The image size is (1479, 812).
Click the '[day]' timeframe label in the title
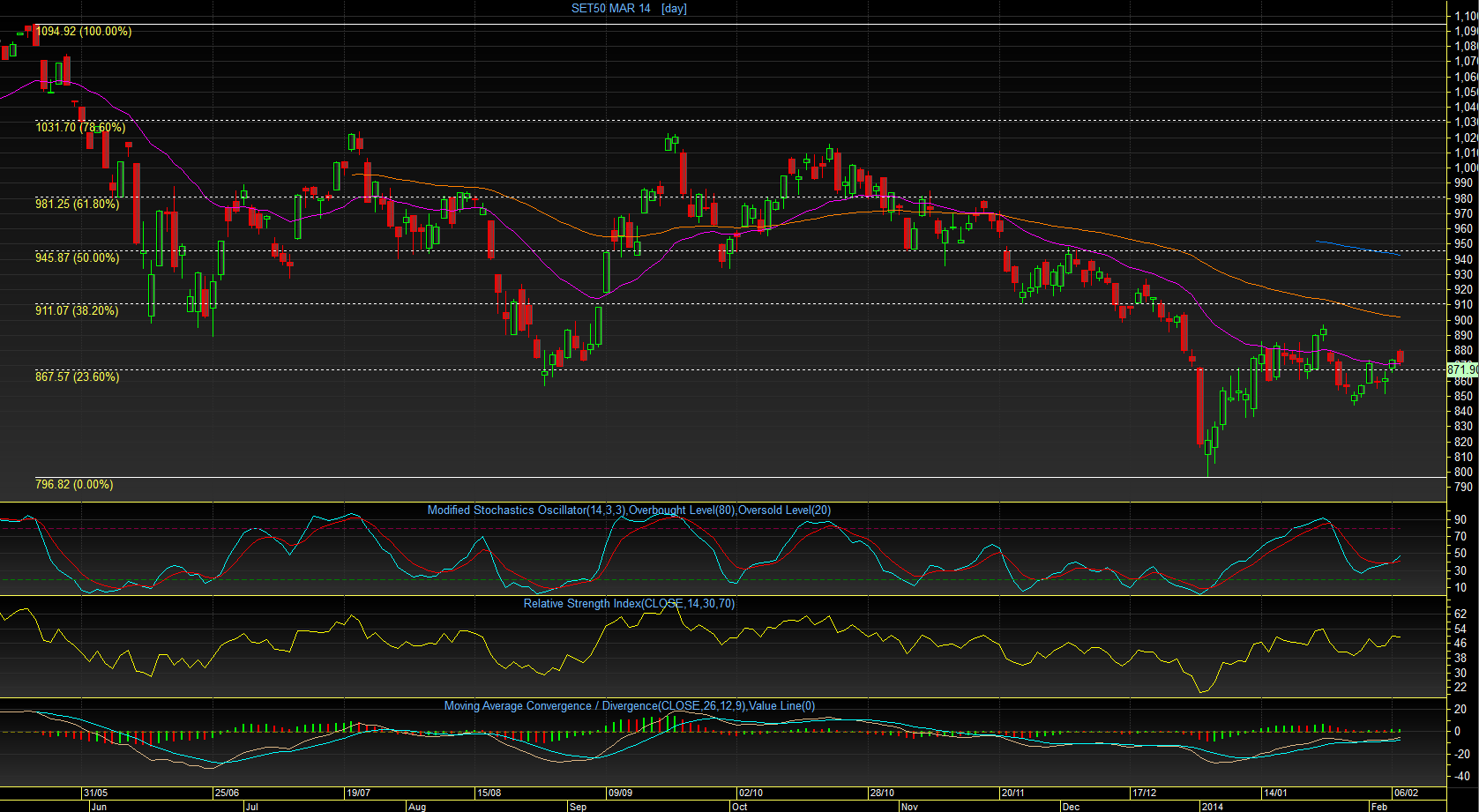tap(674, 9)
